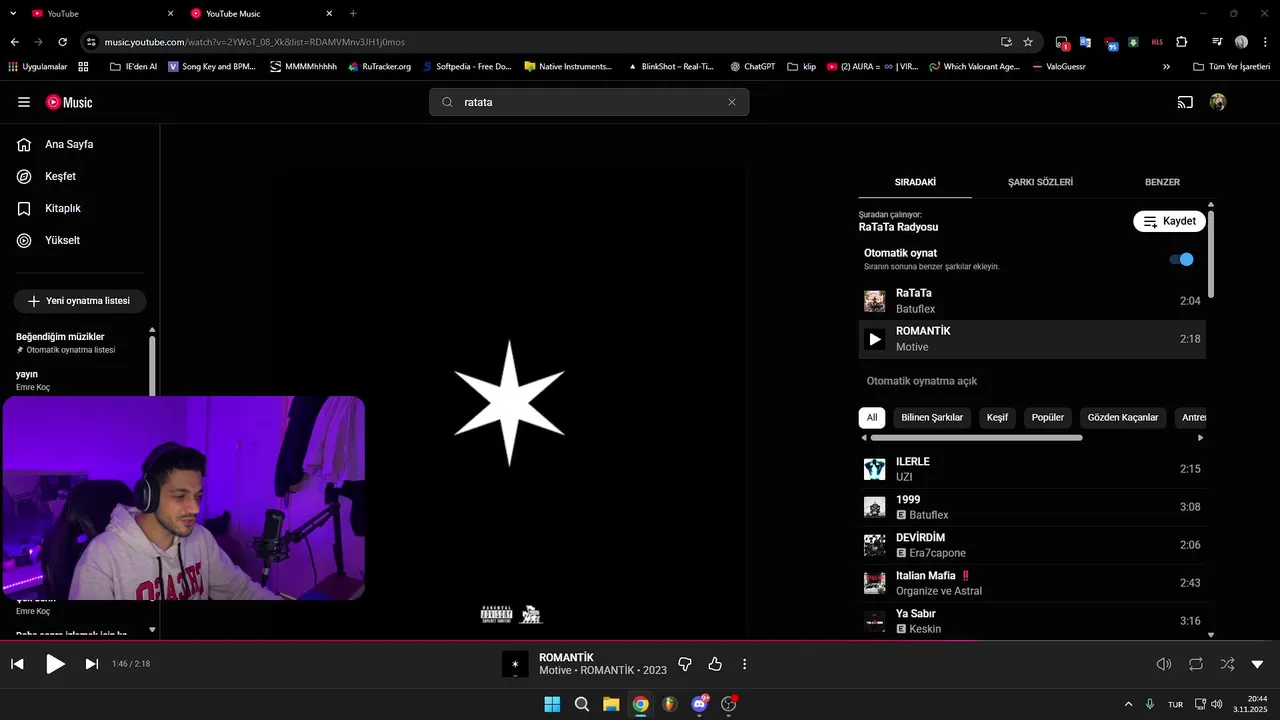Click the ratata search field
The image size is (1280, 720).
point(589,102)
